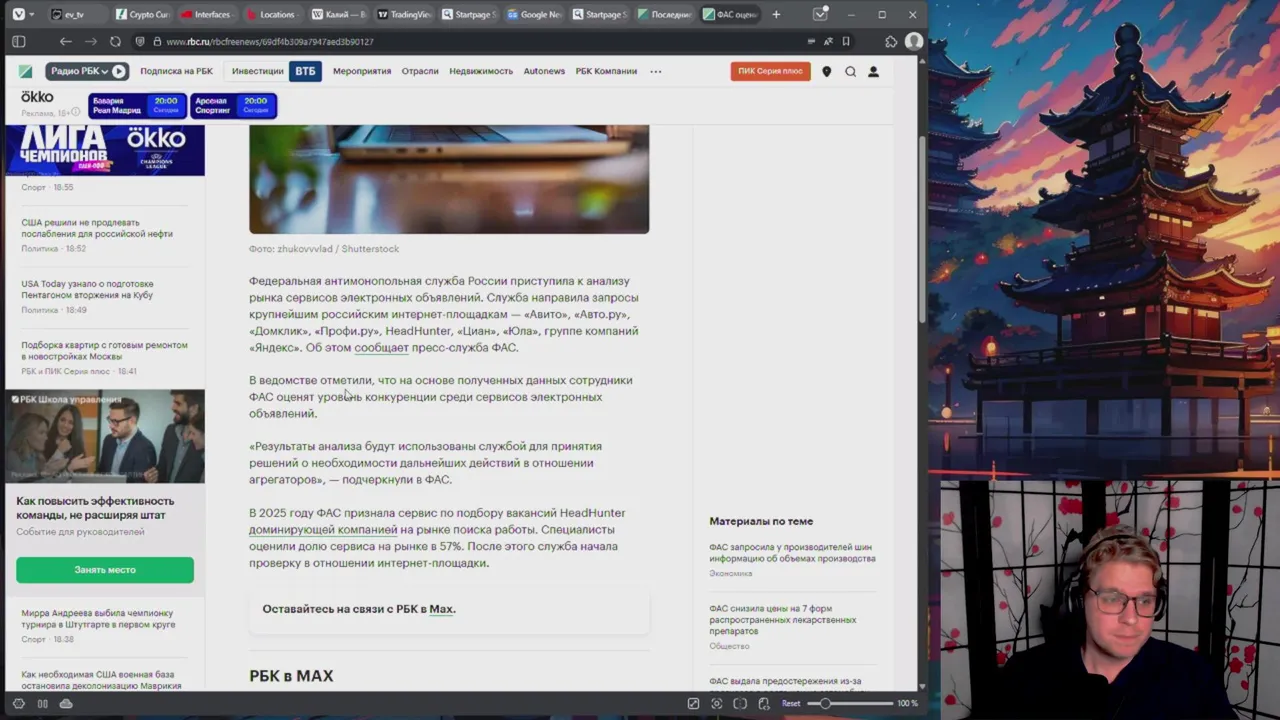Click the ПИК Серия плюс button
The width and height of the screenshot is (1280, 720).
770,71
